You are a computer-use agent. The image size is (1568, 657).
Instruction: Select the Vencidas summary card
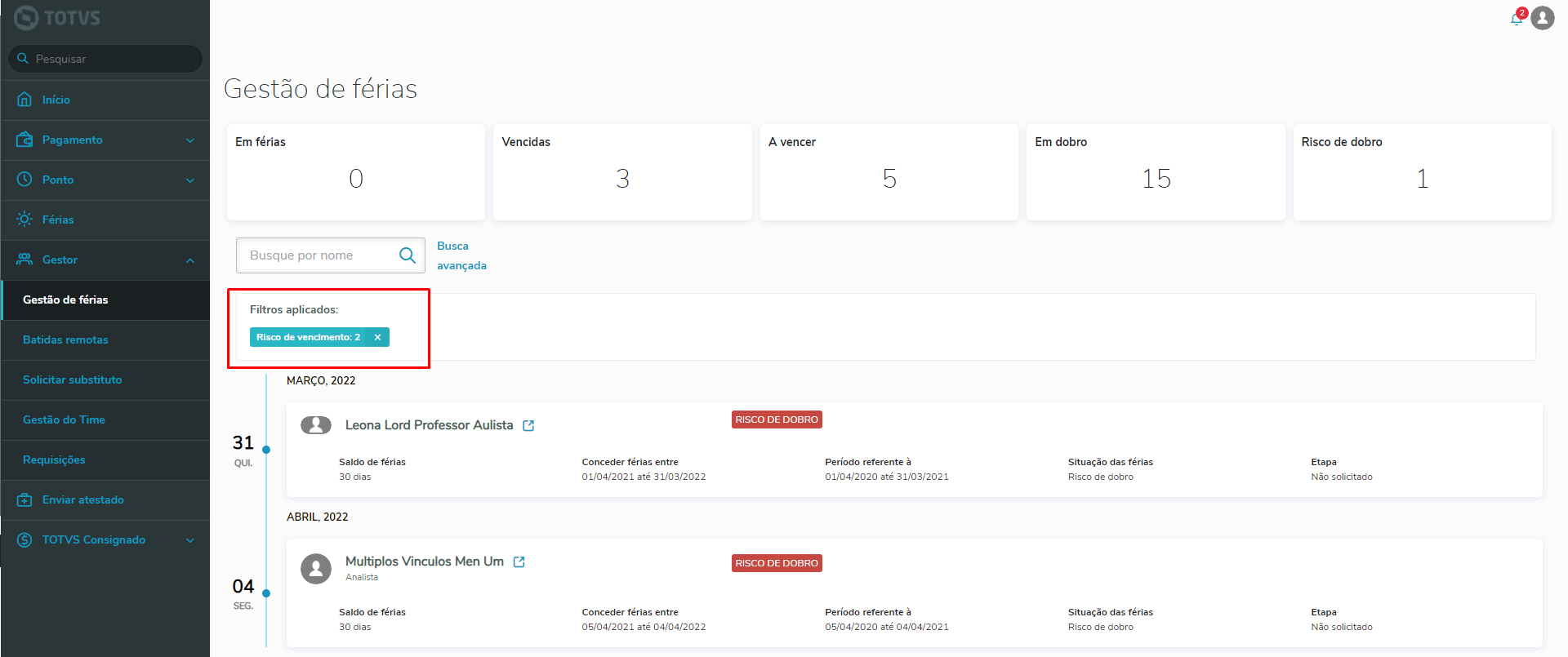pos(622,172)
